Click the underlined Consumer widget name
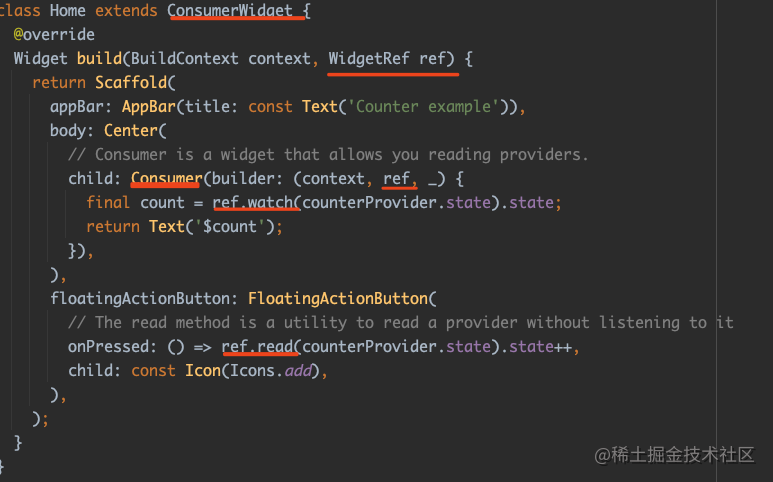Screen dimensions: 773x482 click(x=167, y=178)
